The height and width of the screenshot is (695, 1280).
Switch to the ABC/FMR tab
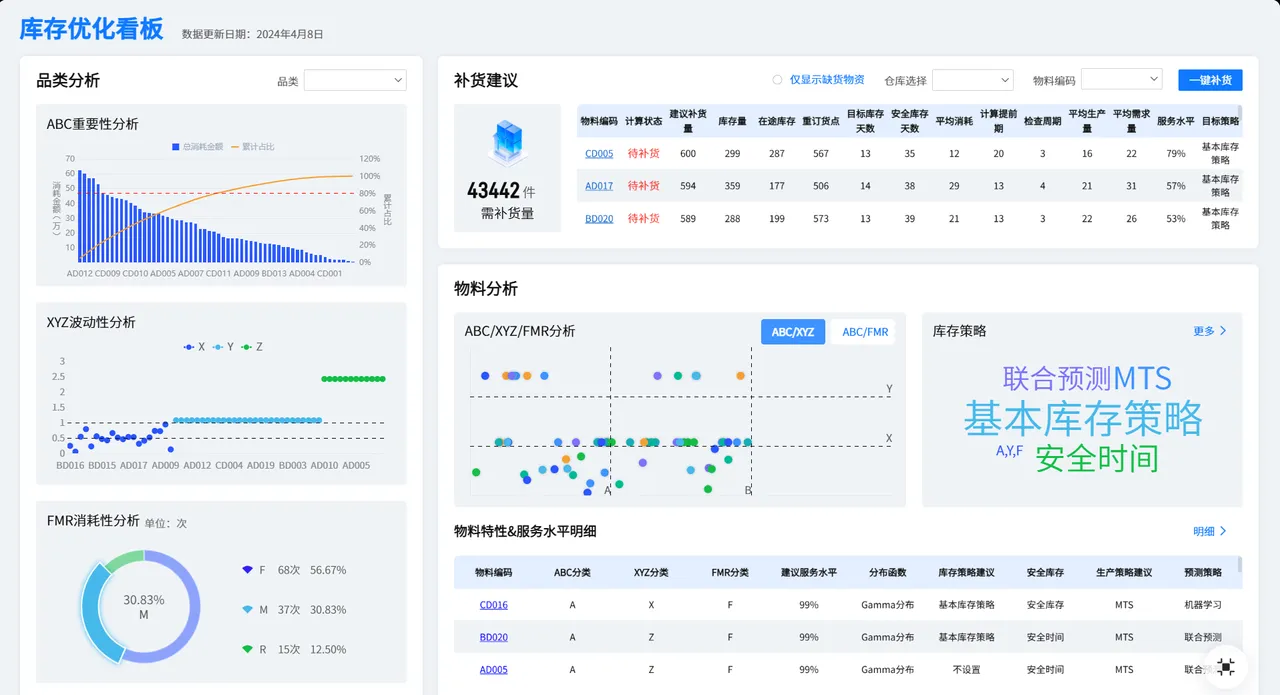click(865, 332)
